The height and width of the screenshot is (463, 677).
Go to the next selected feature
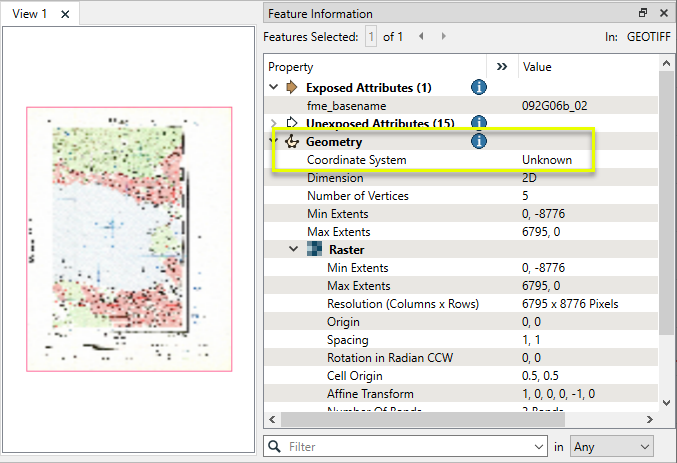[x=444, y=36]
